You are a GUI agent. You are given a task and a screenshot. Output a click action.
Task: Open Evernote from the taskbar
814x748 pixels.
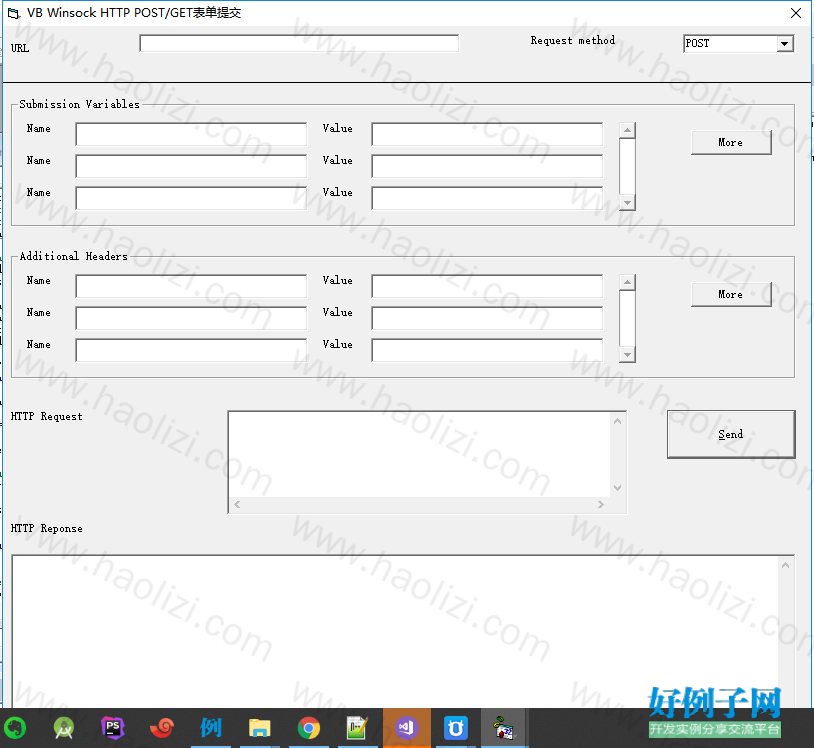[15, 728]
